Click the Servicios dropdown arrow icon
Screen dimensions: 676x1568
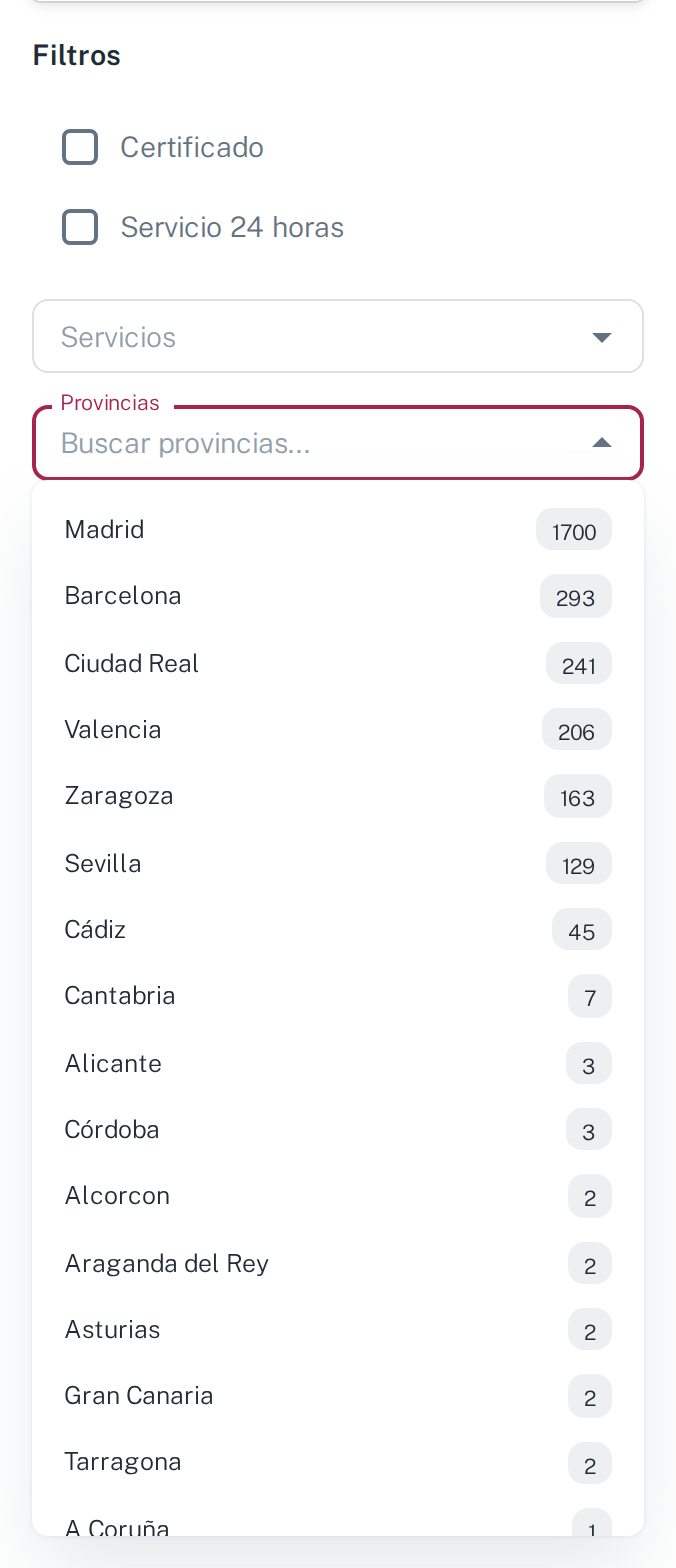601,338
